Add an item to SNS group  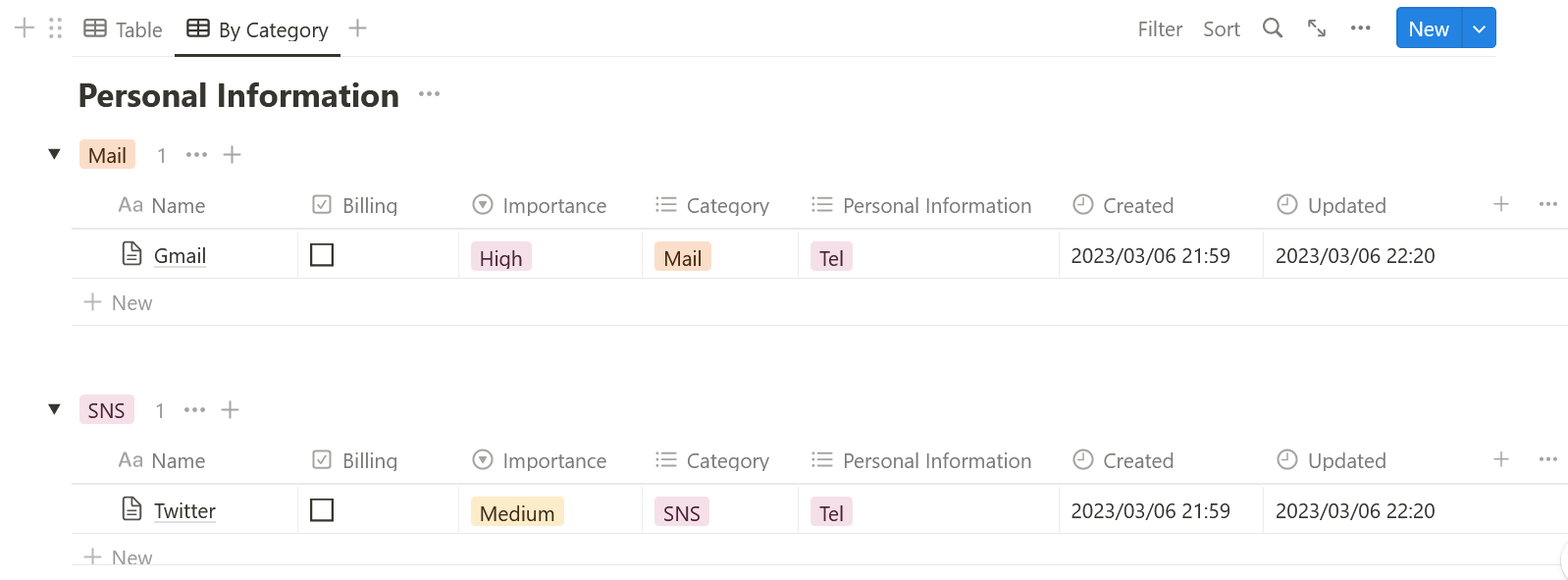tap(230, 410)
